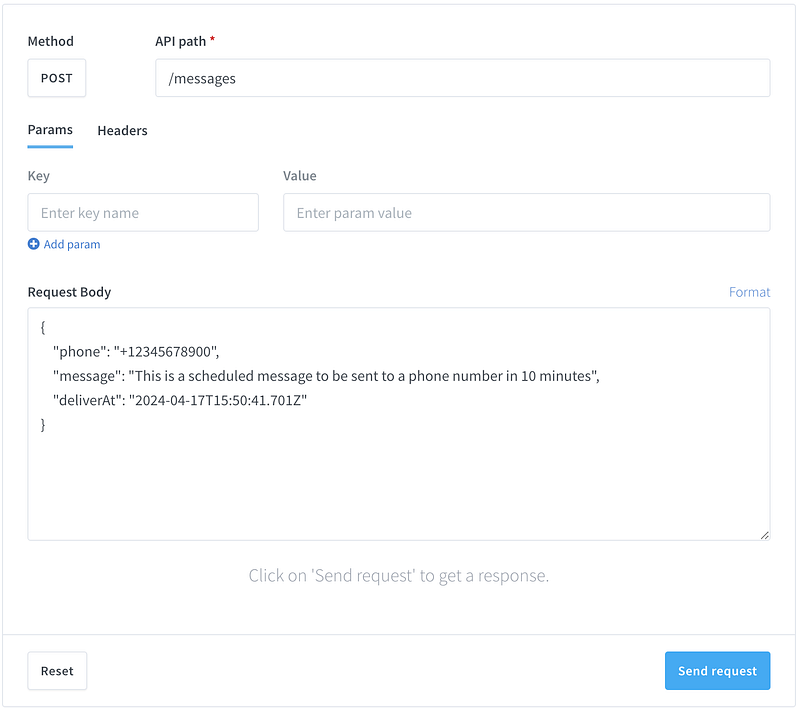Place cursor on the "message" line in body
This screenshot has height=710, width=800.
coord(326,376)
